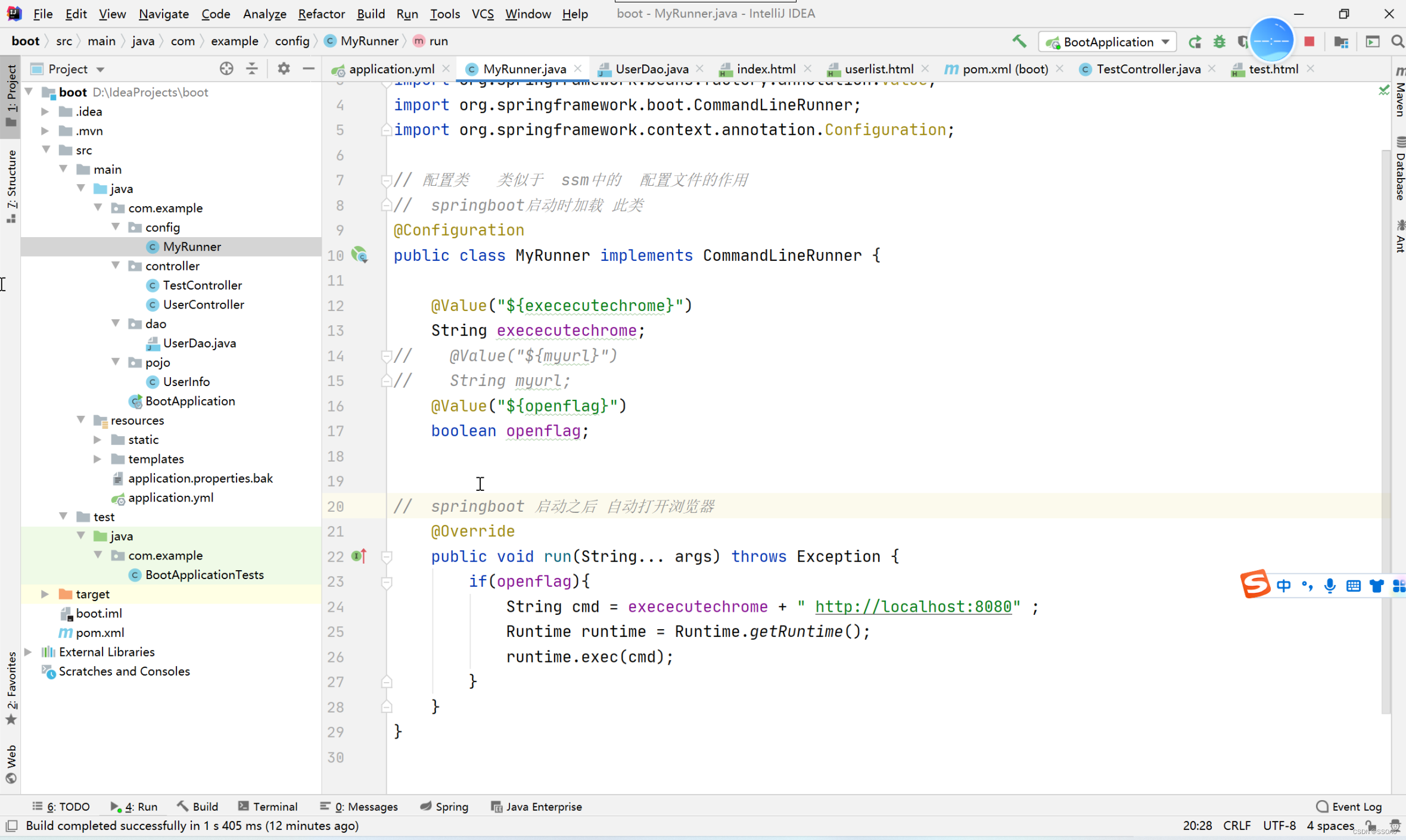Viewport: 1406px width, 840px height.
Task: Click the tool window toggle icon in status bar corner
Action: click(11, 826)
